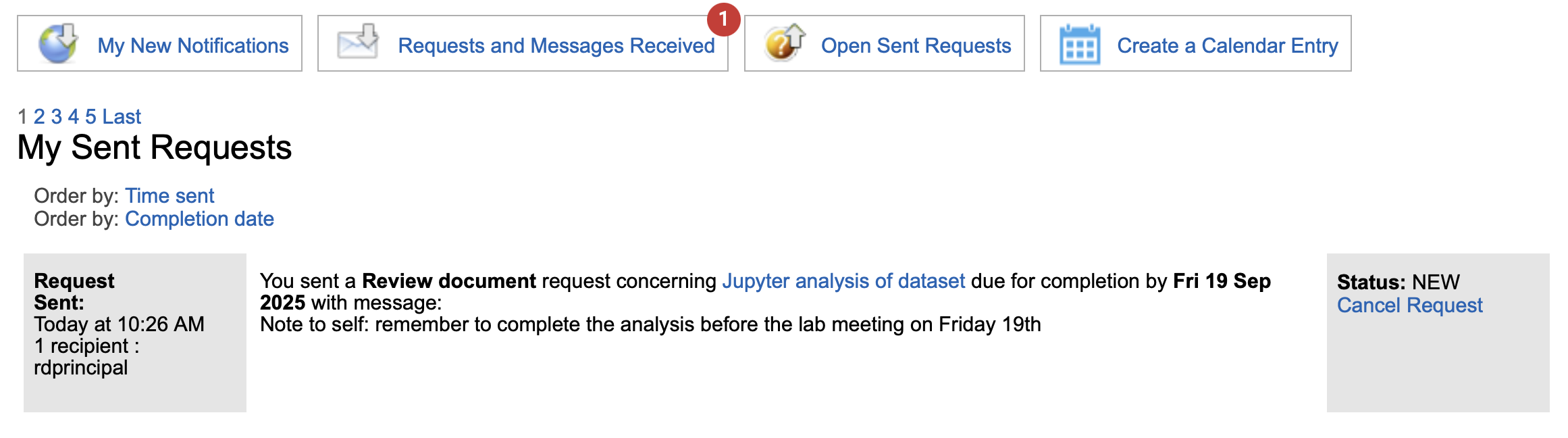1568x438 pixels.
Task: Click the Status NEW cell
Action: 1438,333
